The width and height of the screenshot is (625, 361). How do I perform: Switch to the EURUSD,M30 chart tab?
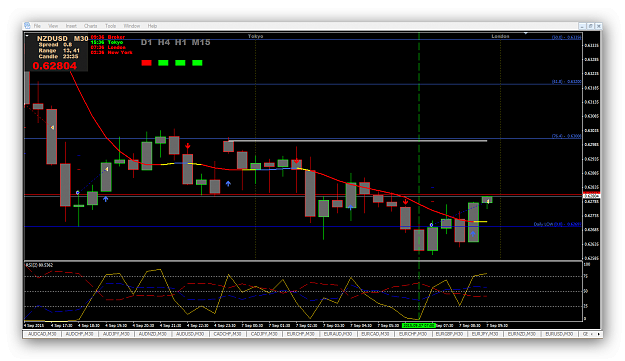559,334
